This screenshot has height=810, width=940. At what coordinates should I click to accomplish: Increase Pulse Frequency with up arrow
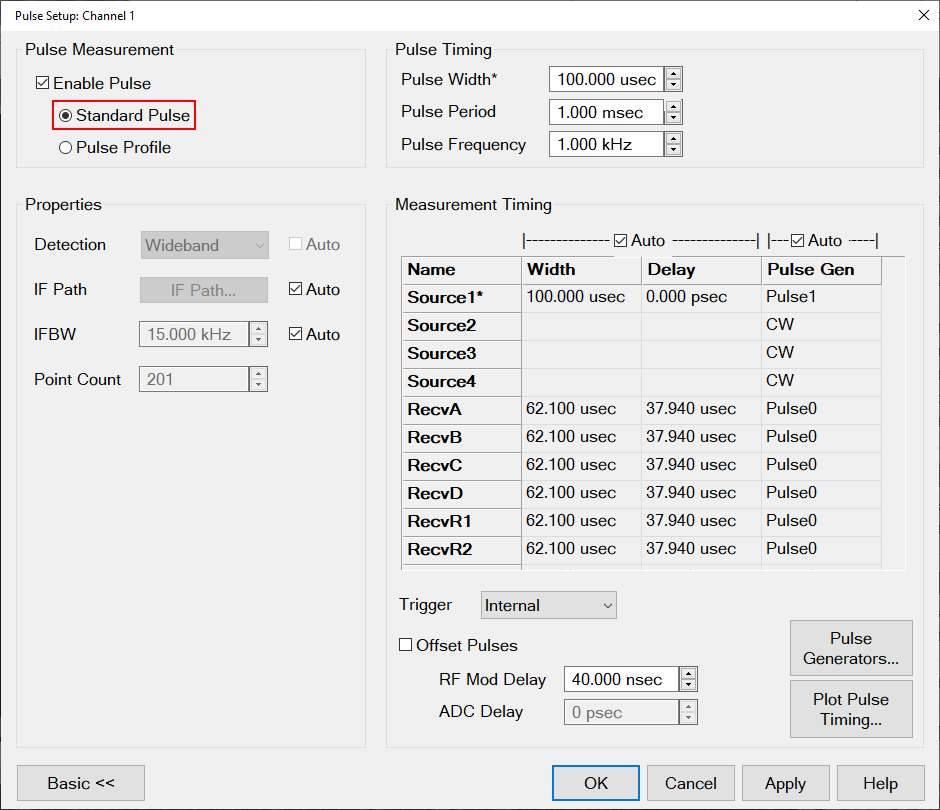pos(674,138)
